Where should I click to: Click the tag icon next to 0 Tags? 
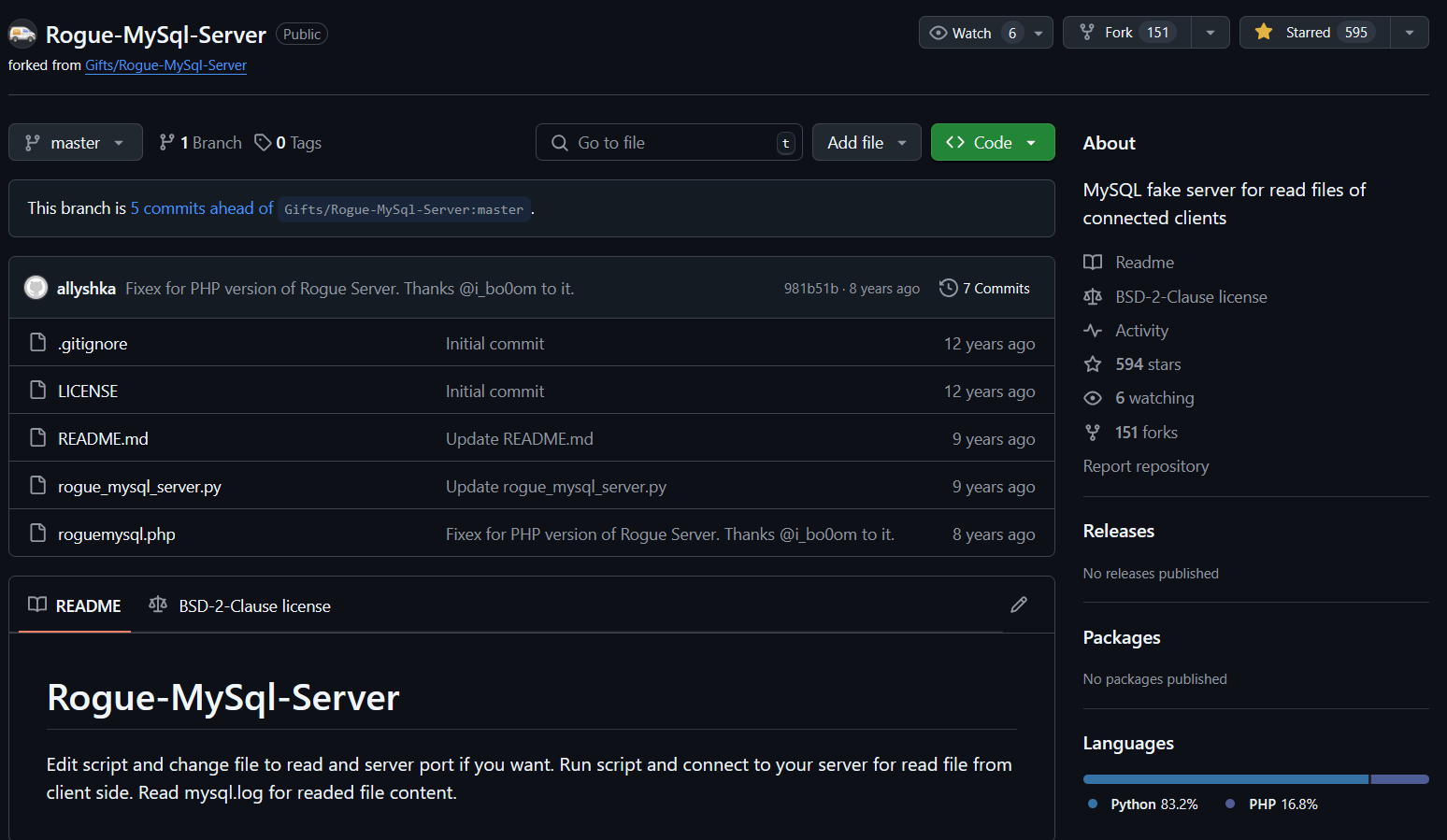click(263, 142)
